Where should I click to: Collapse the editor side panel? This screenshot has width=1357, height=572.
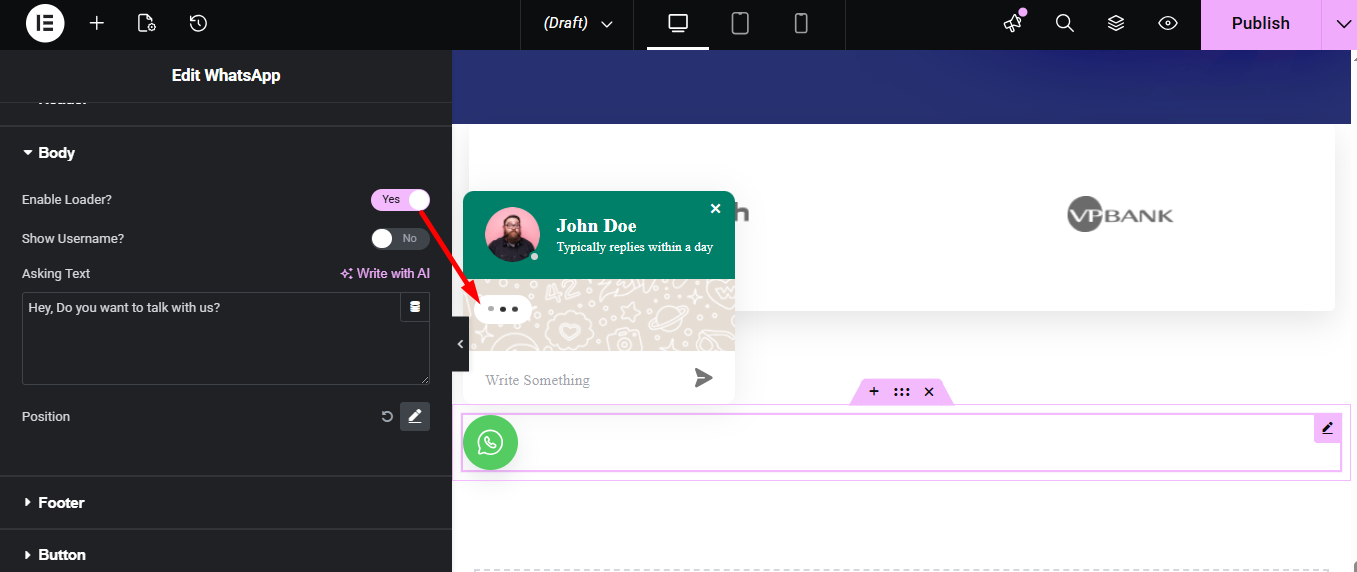coord(460,344)
